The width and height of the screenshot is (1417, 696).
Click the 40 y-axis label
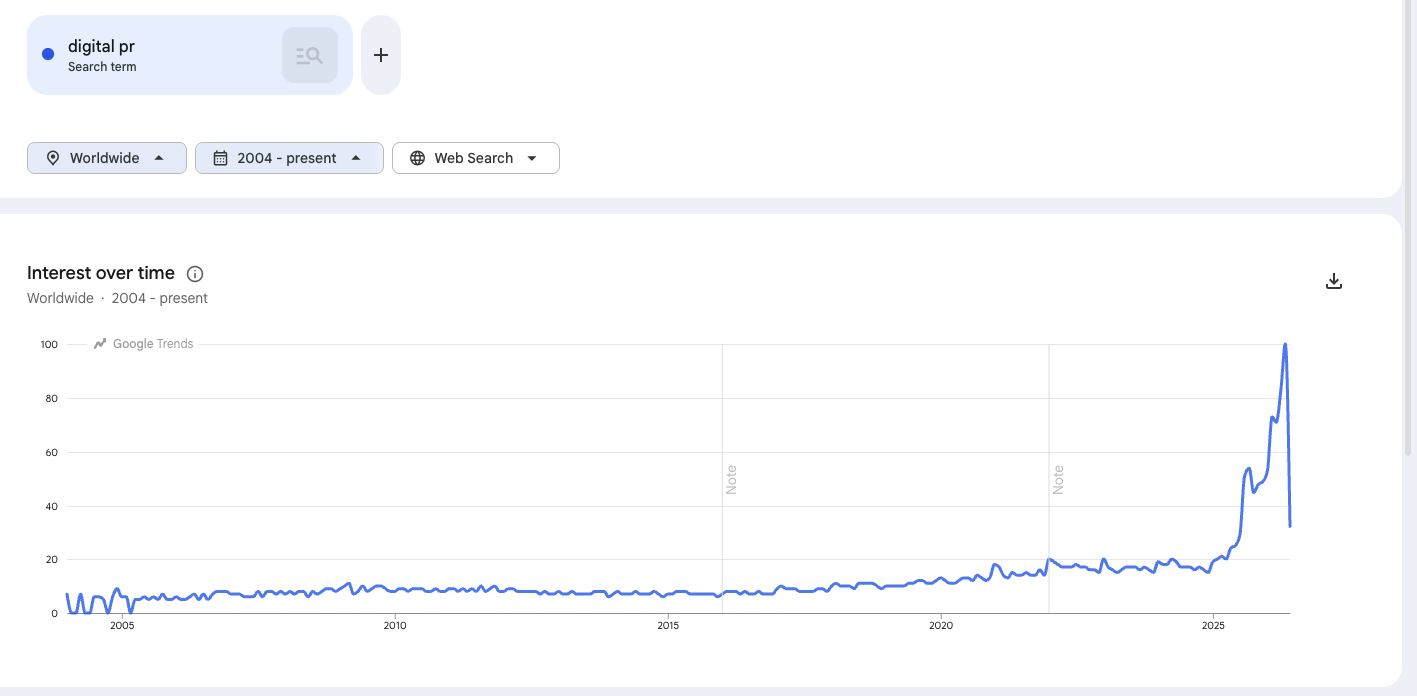coord(52,507)
